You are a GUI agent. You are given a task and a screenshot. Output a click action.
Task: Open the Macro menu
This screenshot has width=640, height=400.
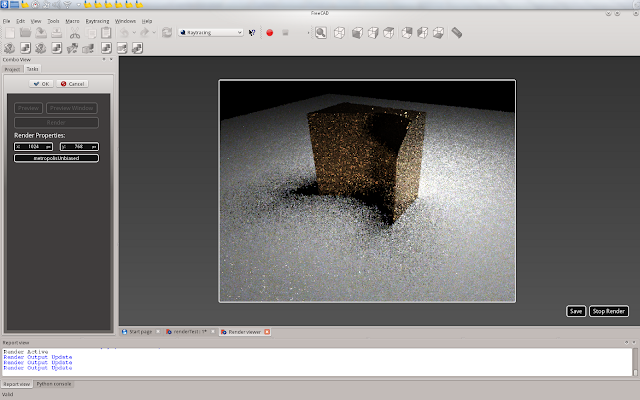(73, 20)
